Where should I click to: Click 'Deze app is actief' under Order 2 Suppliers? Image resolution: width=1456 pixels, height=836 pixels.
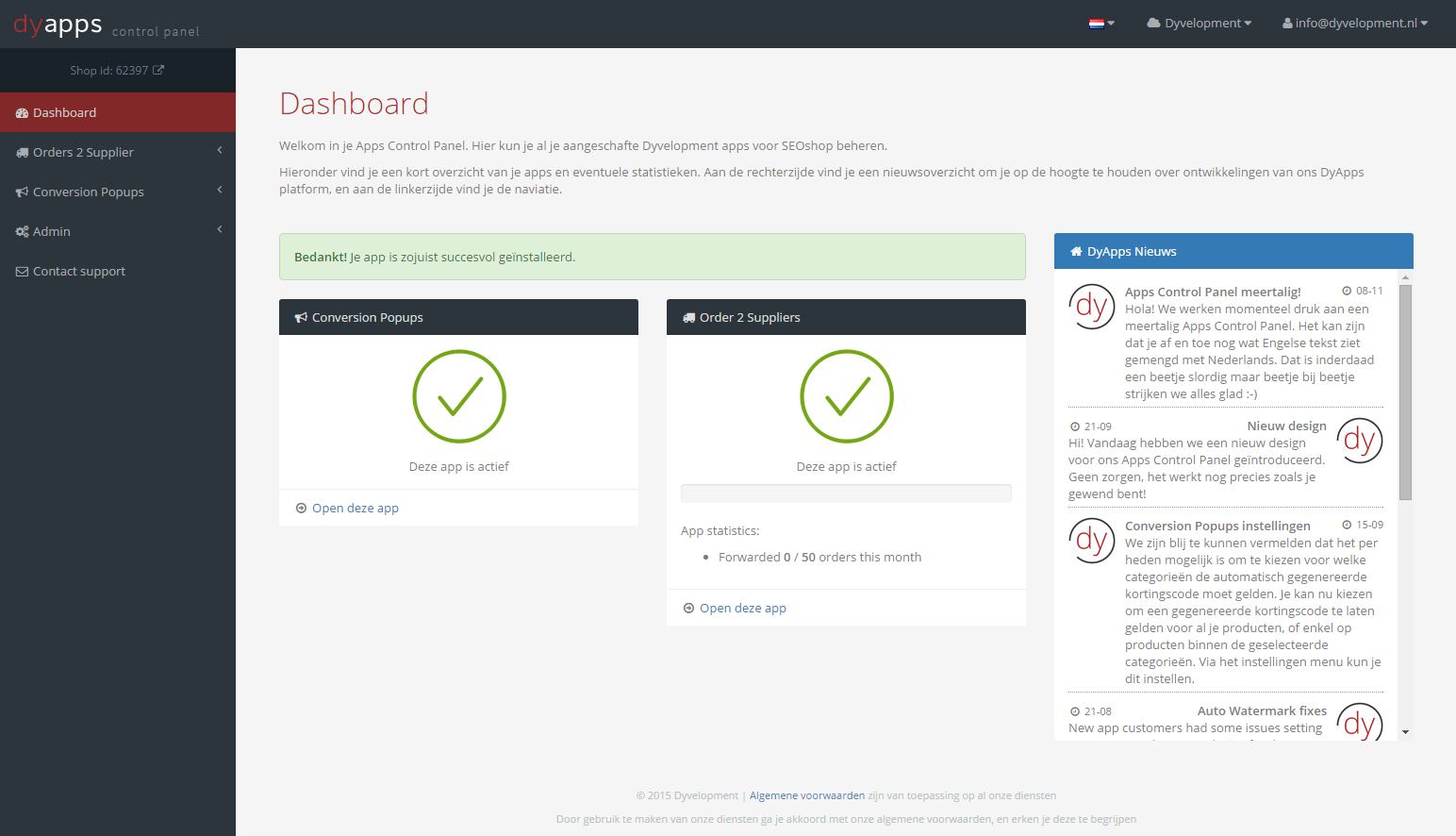pyautogui.click(x=847, y=467)
